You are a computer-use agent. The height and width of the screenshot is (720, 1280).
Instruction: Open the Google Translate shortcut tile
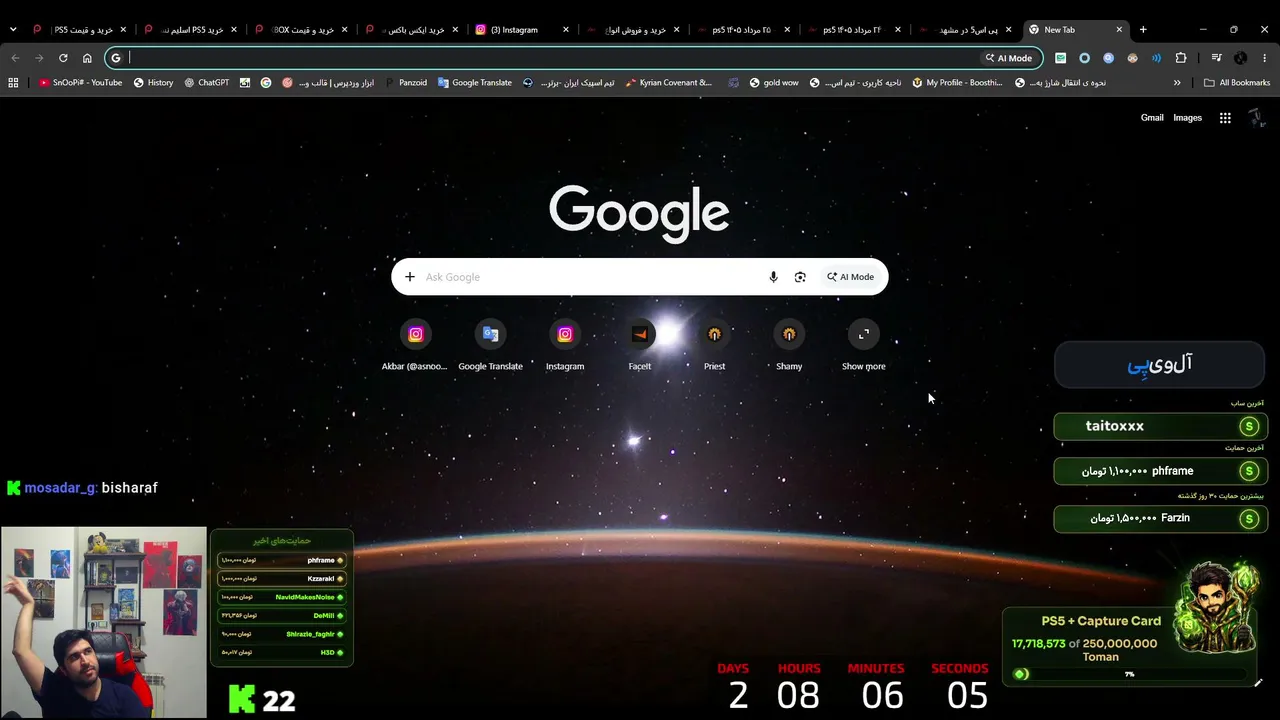[x=490, y=345]
